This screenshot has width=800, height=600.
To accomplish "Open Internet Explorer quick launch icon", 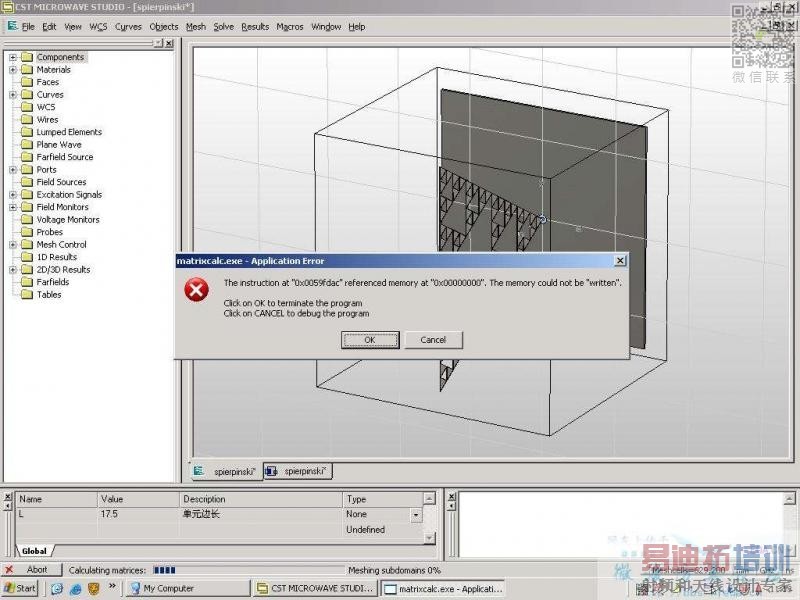I will click(76, 589).
